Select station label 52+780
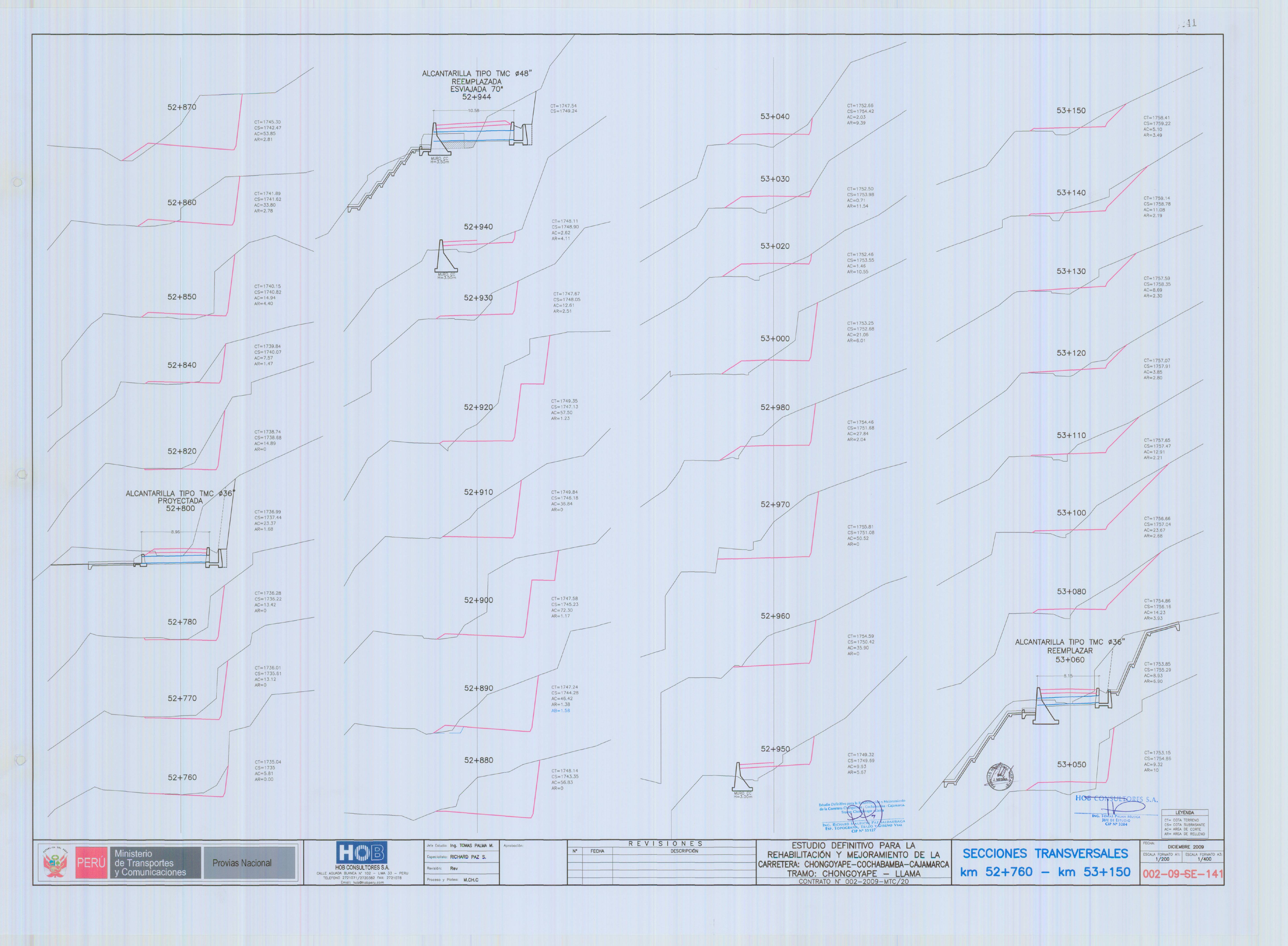Viewport: 1288px width, 946px height. 182,622
